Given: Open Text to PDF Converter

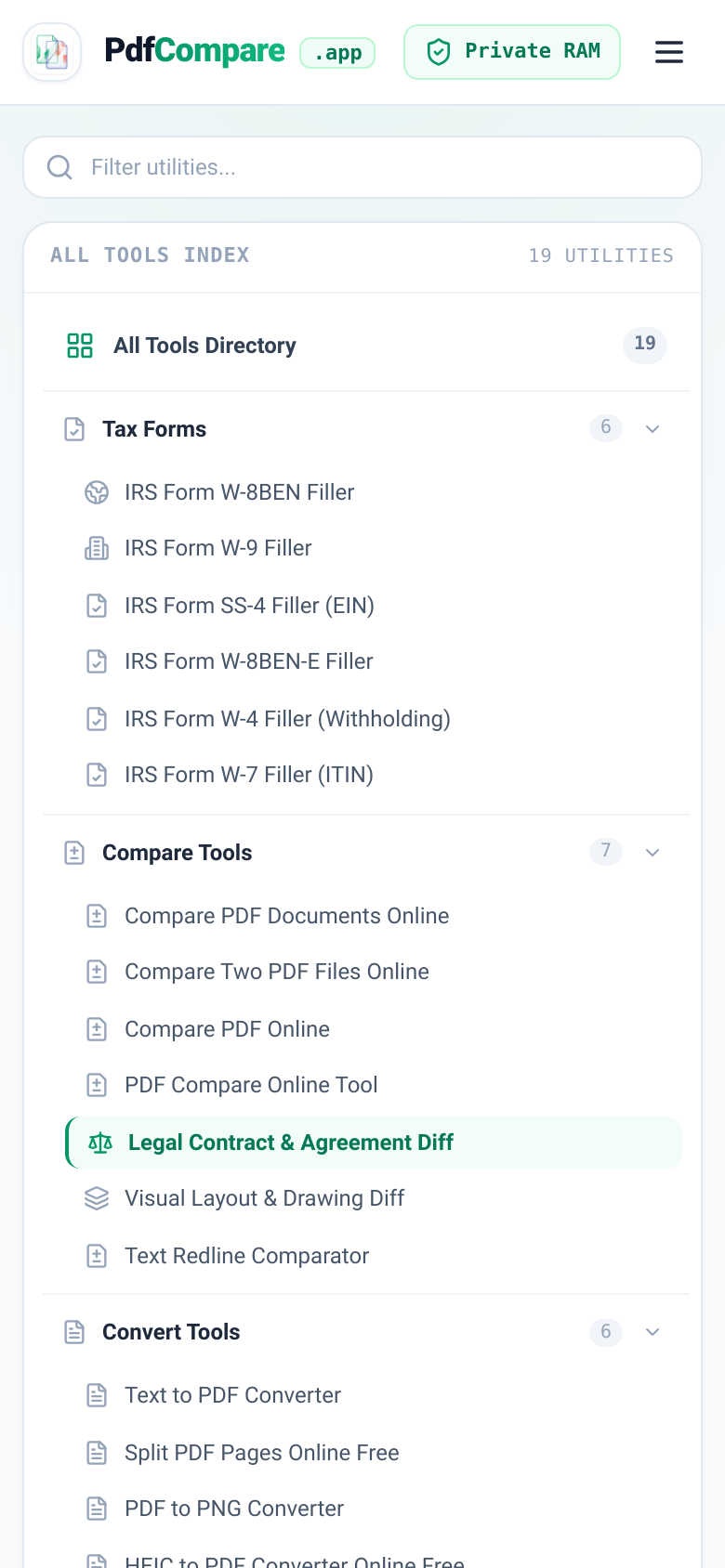Looking at the screenshot, I should 374,1395.
